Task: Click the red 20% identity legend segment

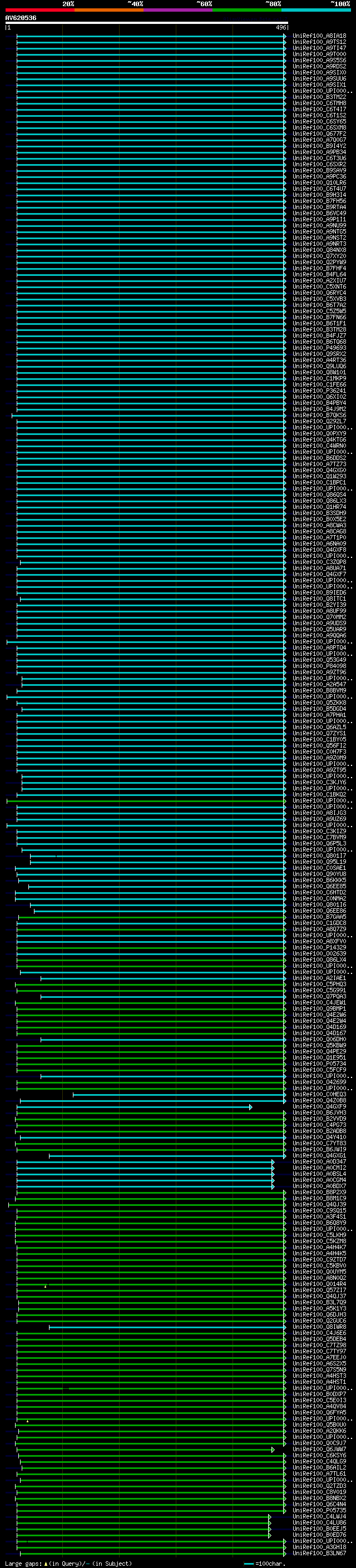Action: (x=39, y=10)
